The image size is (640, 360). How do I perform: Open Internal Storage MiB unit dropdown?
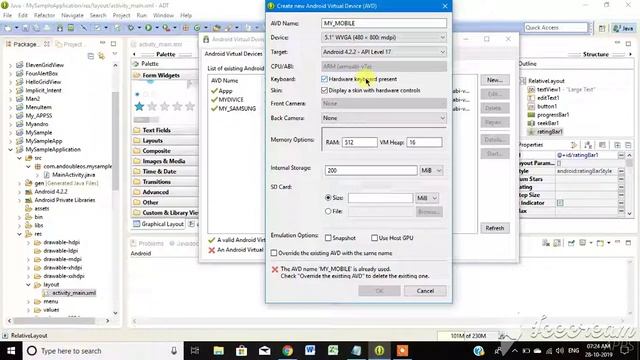[431, 170]
